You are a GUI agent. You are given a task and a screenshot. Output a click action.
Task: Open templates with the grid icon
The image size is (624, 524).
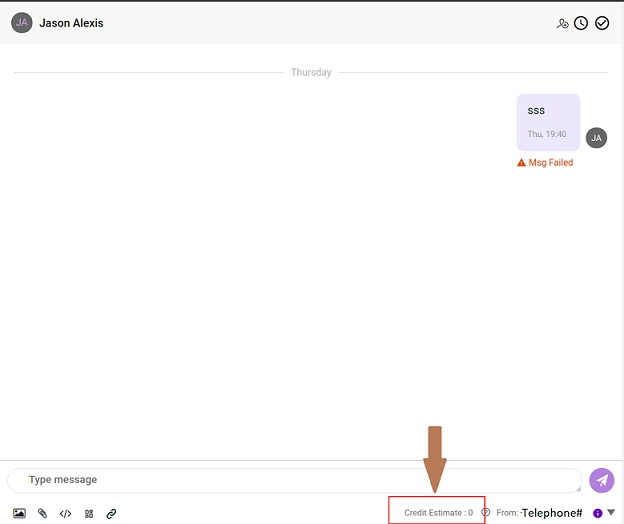[x=89, y=514]
